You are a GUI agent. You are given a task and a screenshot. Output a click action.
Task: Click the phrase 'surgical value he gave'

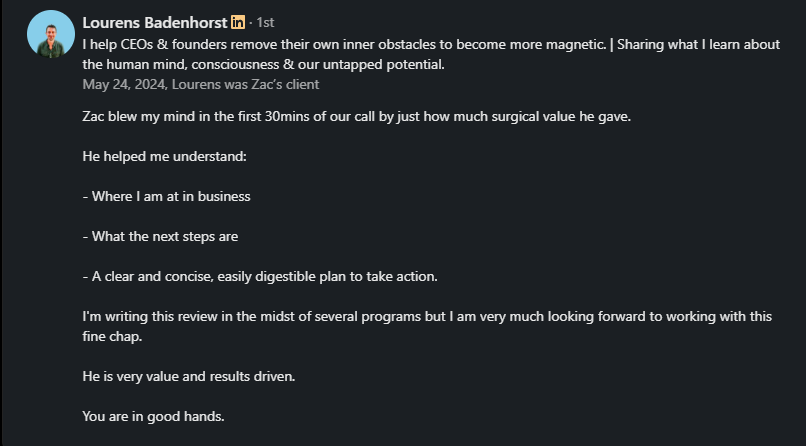click(560, 117)
